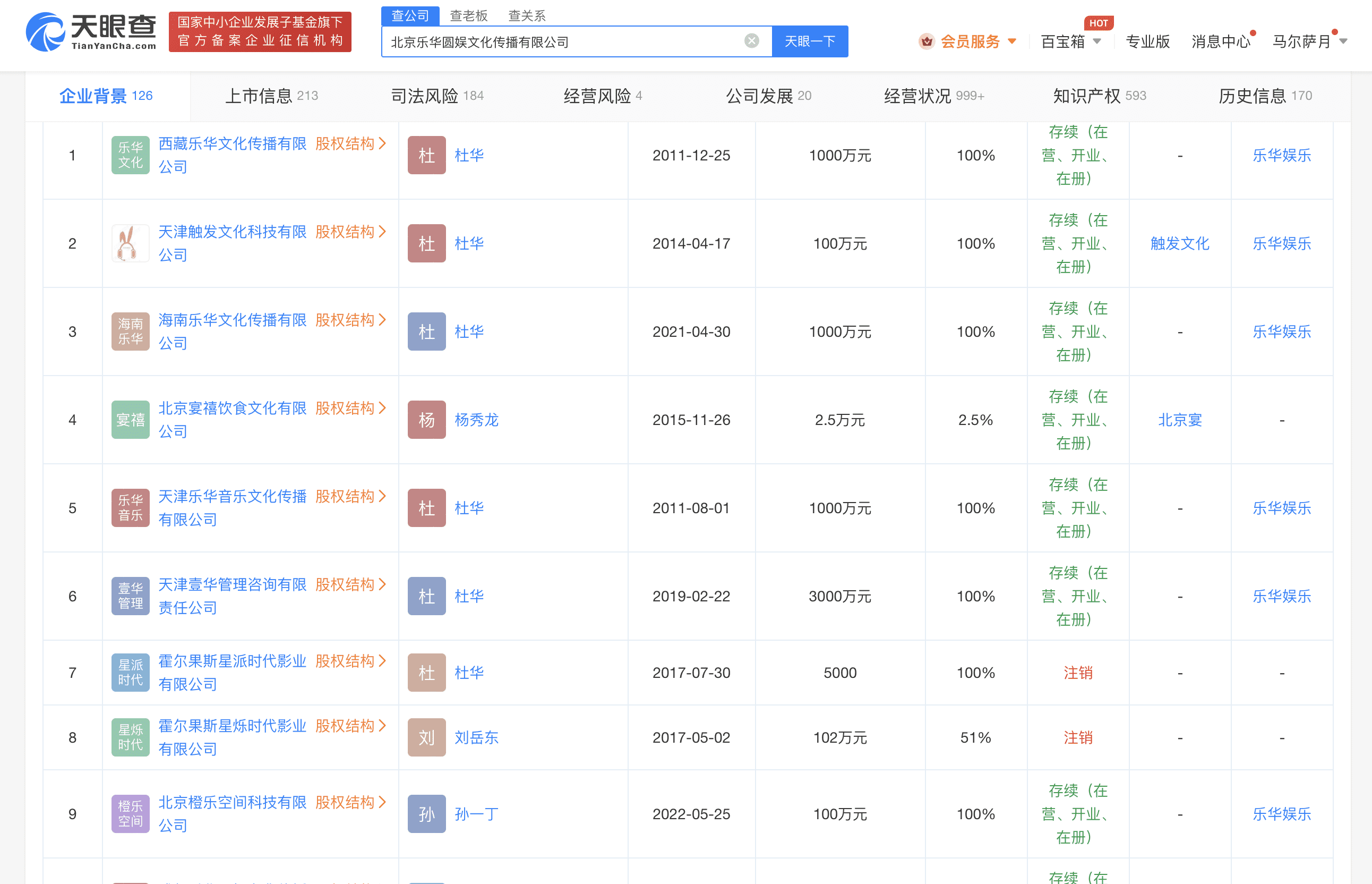Switch to 查老板 search tab
The image size is (1372, 884).
click(x=469, y=15)
